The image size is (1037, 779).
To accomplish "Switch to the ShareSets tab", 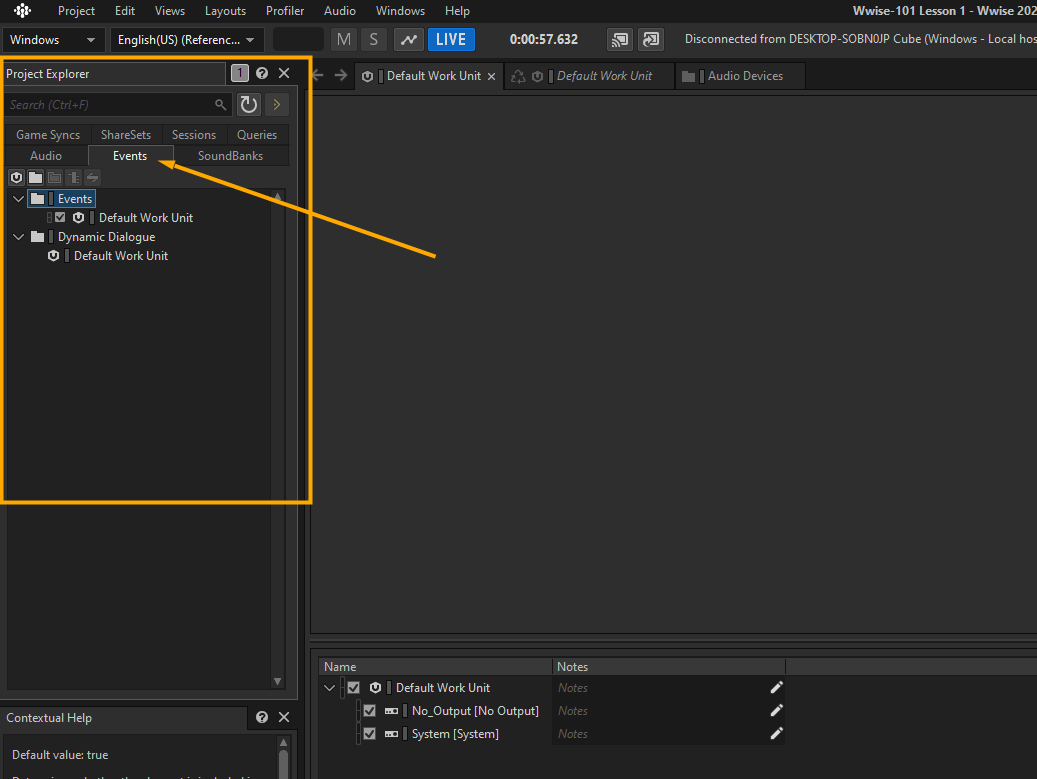I will pyautogui.click(x=126, y=135).
